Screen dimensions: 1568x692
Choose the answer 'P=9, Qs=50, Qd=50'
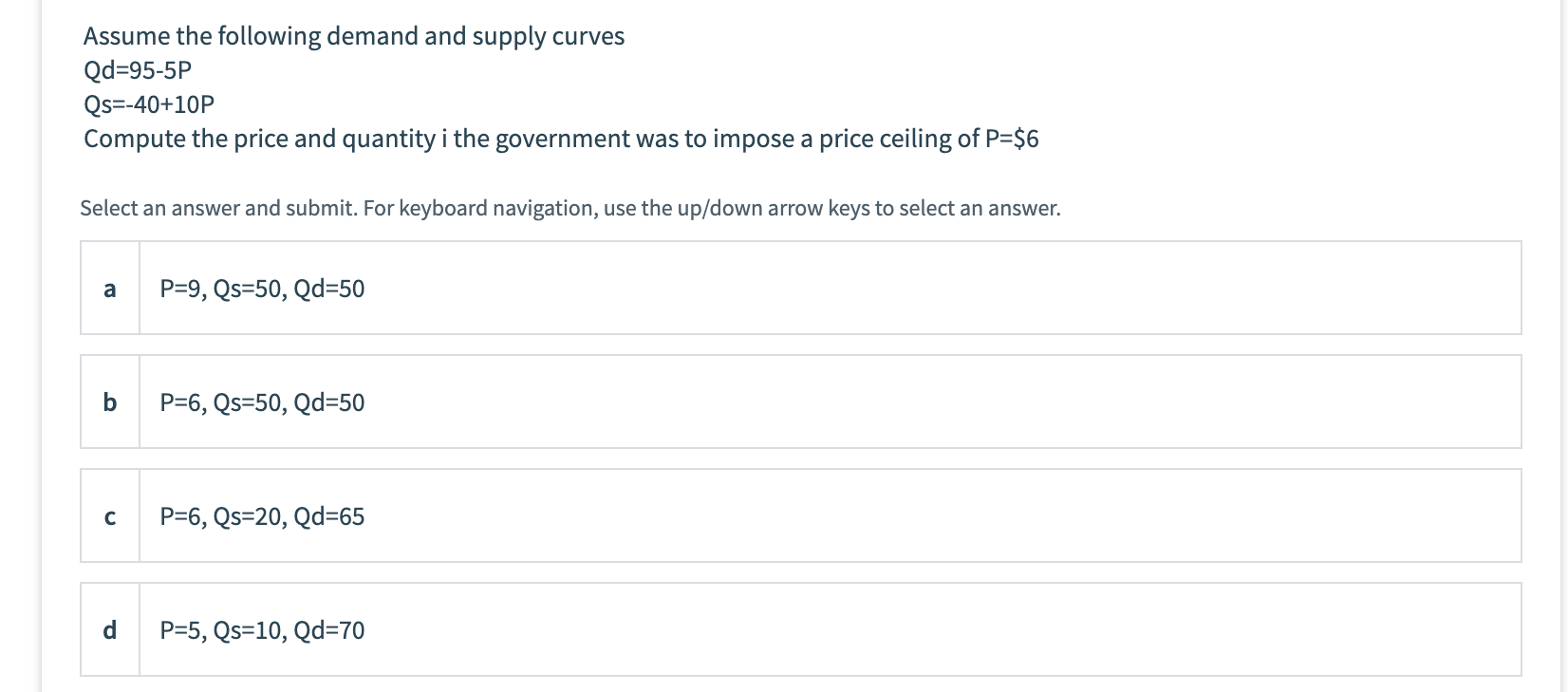tap(262, 289)
